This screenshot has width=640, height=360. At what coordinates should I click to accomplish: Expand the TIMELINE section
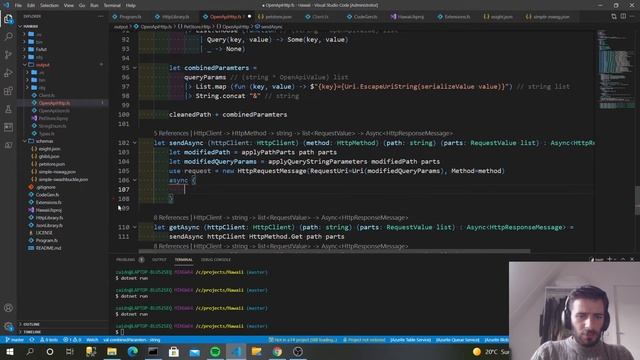tap(31, 332)
